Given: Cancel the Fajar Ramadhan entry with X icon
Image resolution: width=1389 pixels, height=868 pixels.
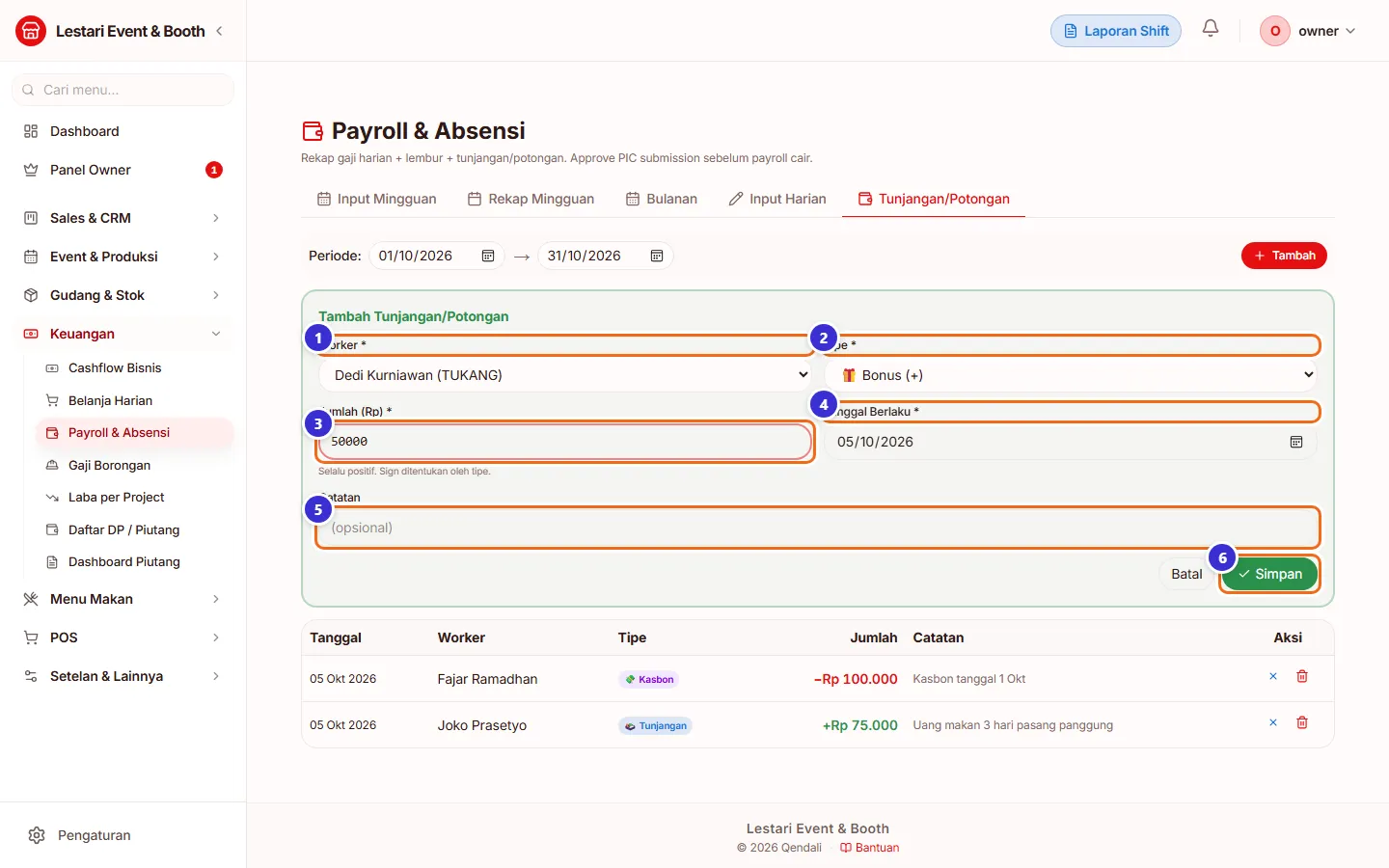Looking at the screenshot, I should point(1273,677).
